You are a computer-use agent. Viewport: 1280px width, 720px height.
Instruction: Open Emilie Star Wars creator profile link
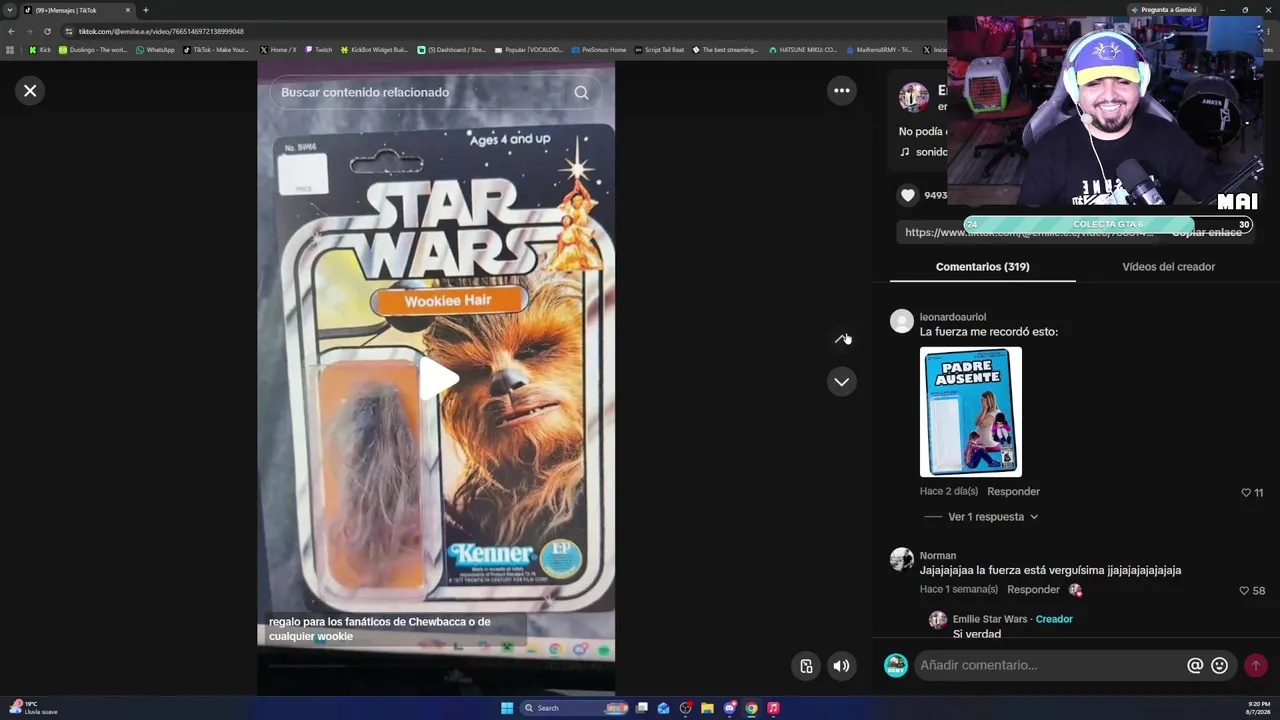coord(990,620)
